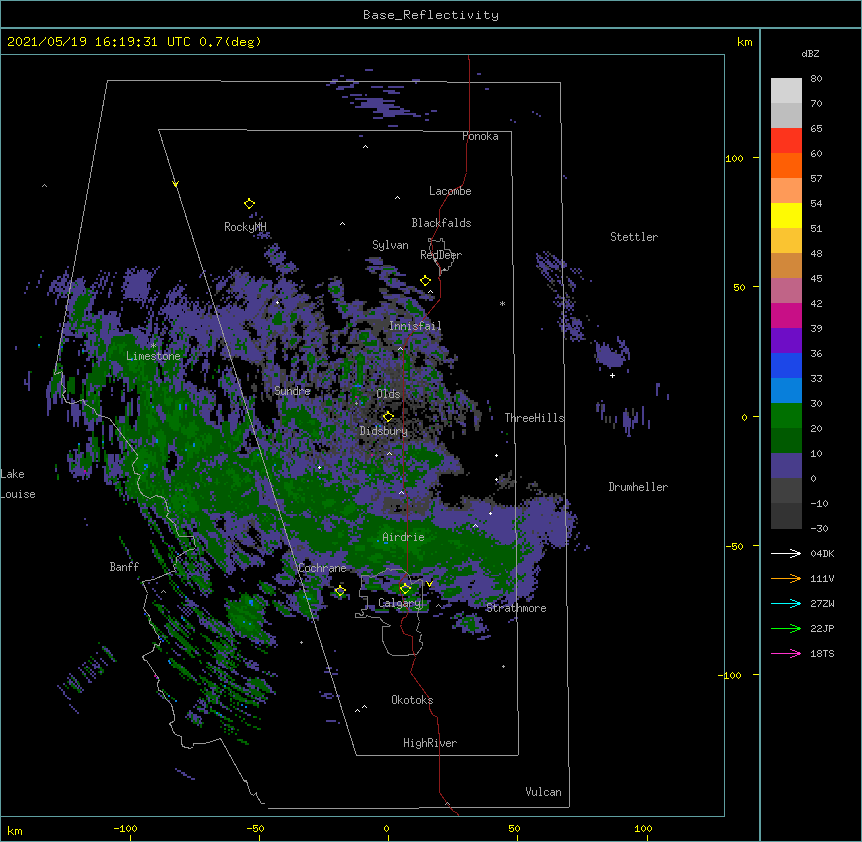This screenshot has width=862, height=842.
Task: Click the Banff label
Action: click(x=124, y=567)
